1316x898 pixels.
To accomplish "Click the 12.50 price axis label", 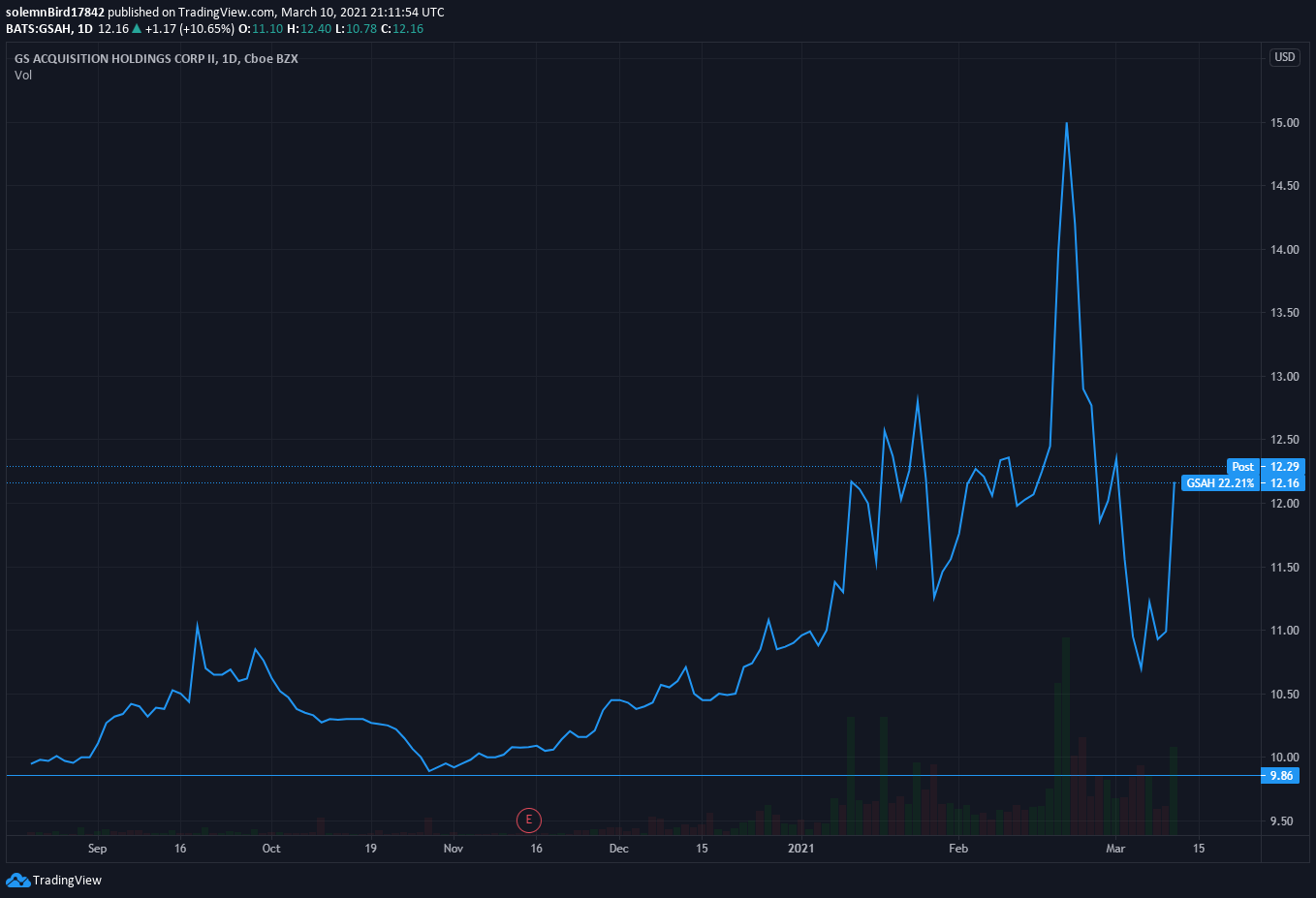I will pyautogui.click(x=1285, y=440).
